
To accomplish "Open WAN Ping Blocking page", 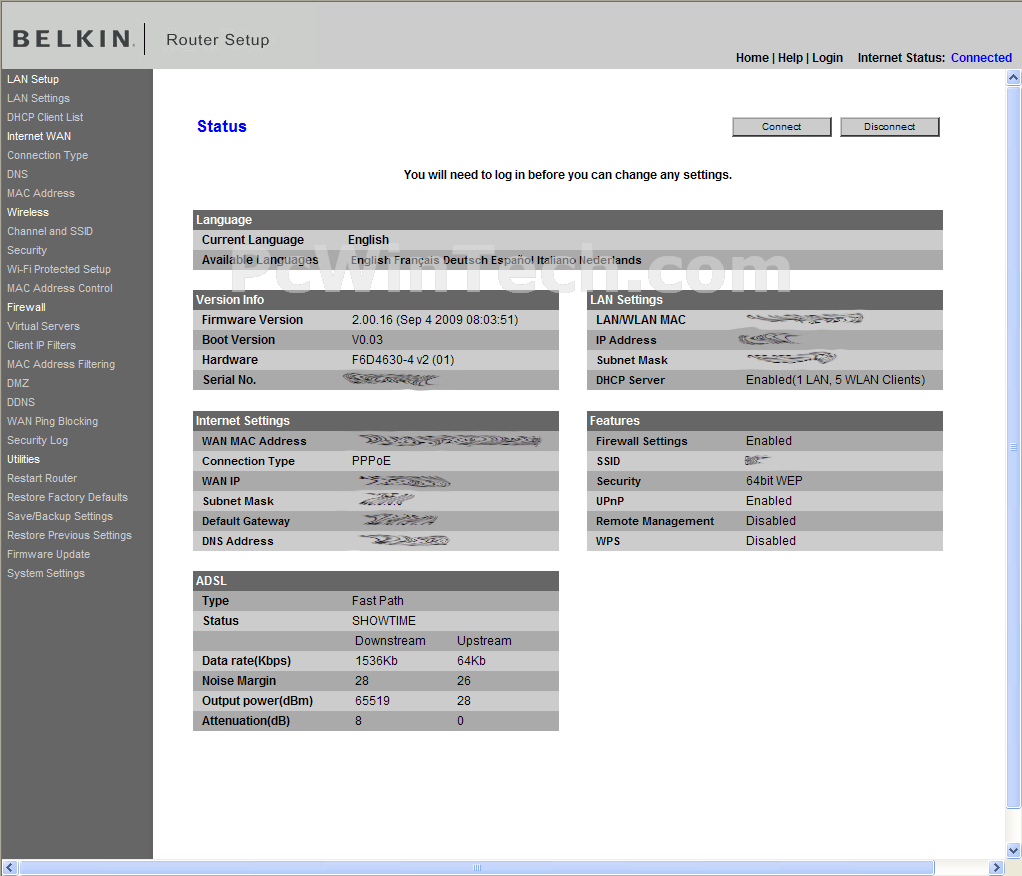I will [x=53, y=421].
